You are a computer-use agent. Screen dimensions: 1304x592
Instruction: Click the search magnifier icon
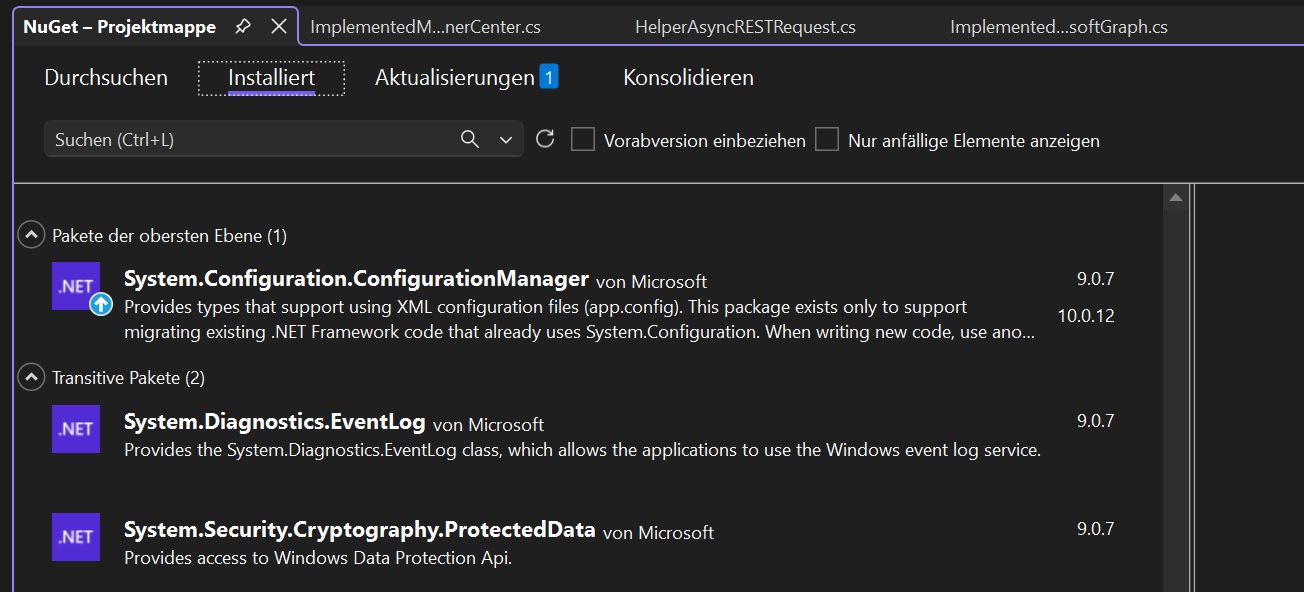[x=470, y=139]
